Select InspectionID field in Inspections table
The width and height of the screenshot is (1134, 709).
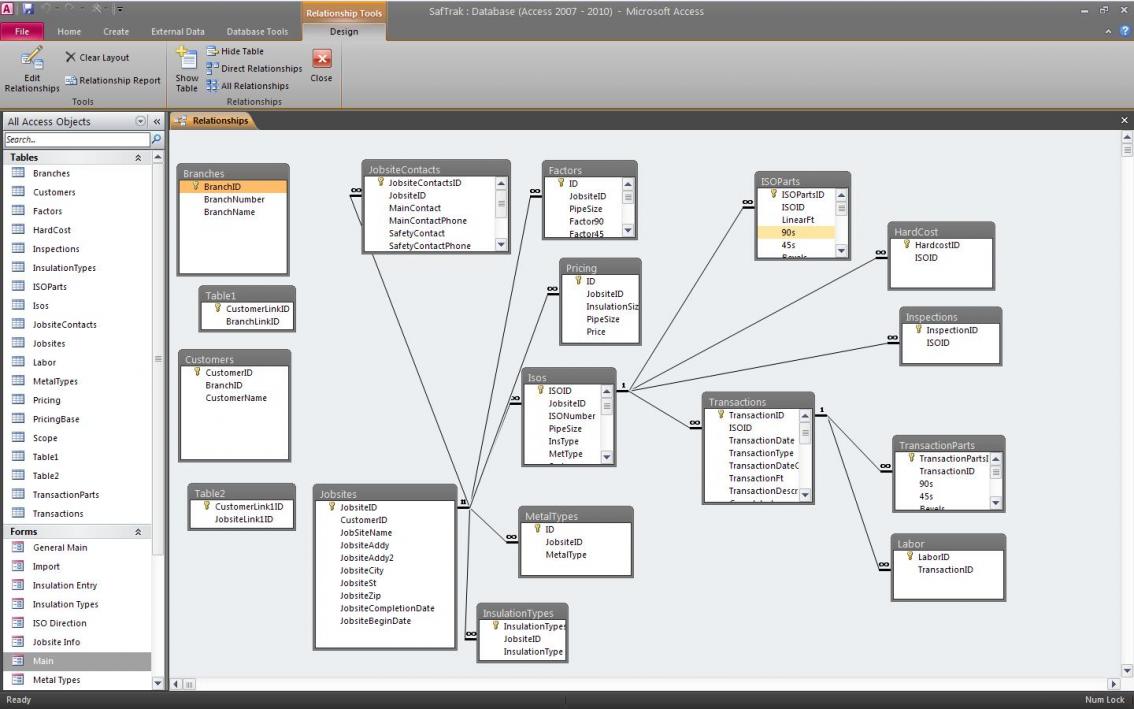[x=952, y=330]
